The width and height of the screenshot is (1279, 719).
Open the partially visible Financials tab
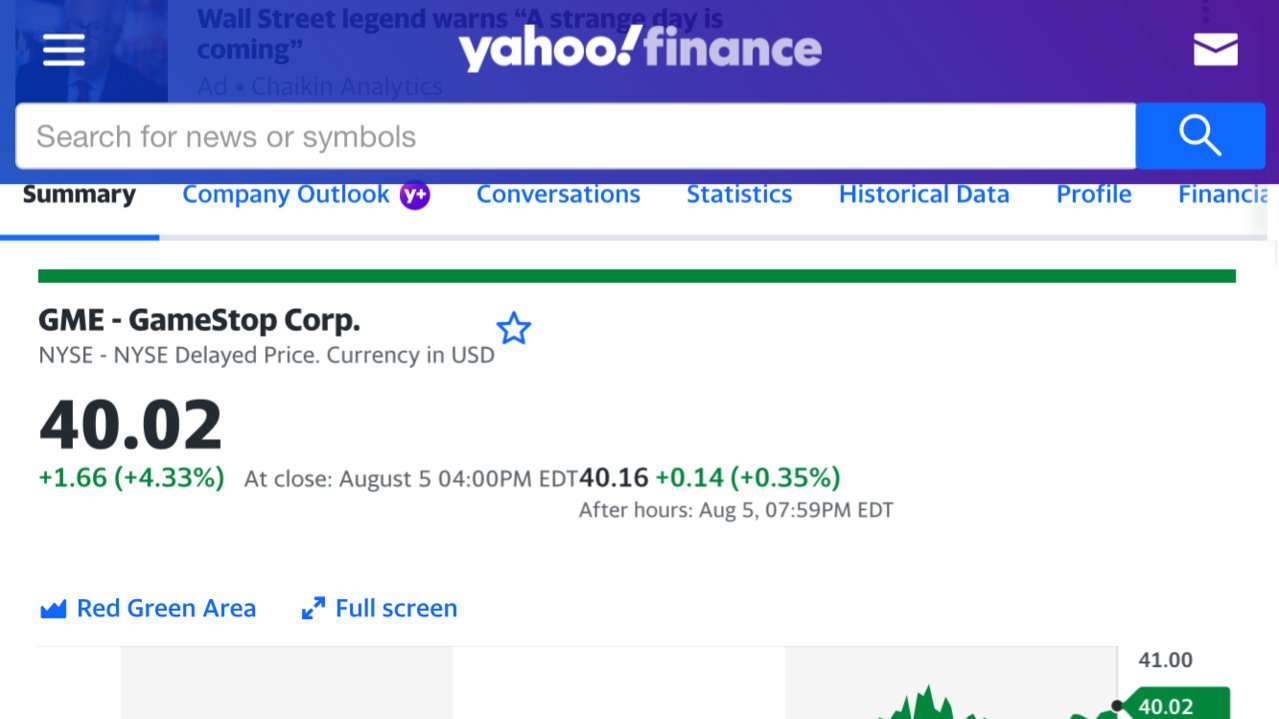coord(1223,194)
